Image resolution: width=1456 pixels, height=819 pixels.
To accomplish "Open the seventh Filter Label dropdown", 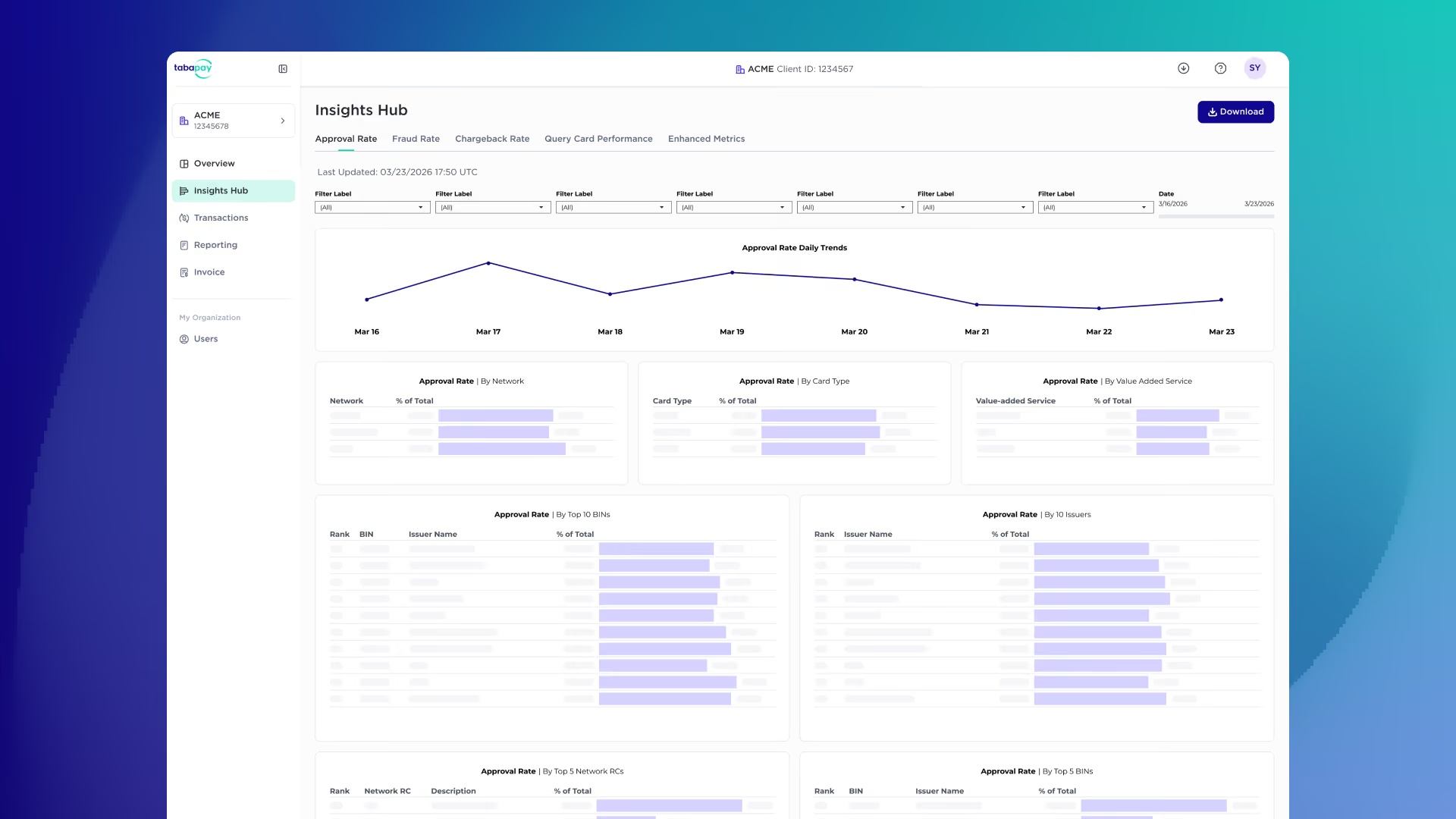I will pos(1096,207).
